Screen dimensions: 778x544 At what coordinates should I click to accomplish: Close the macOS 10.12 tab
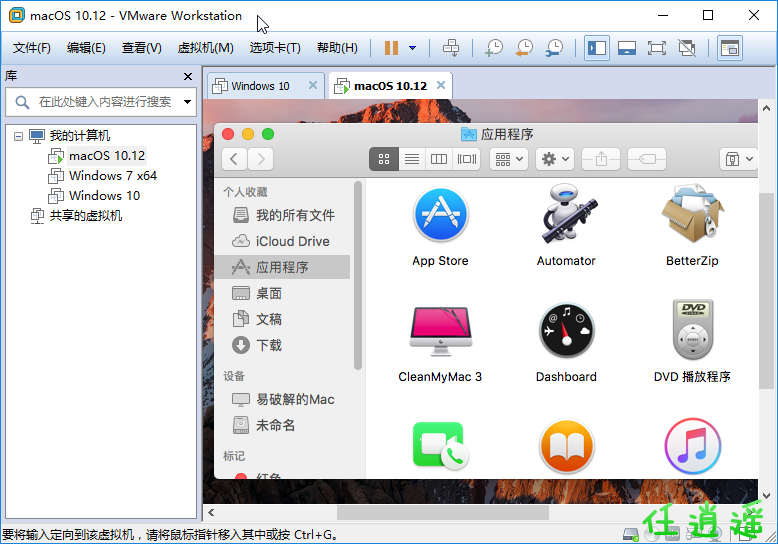coord(441,85)
